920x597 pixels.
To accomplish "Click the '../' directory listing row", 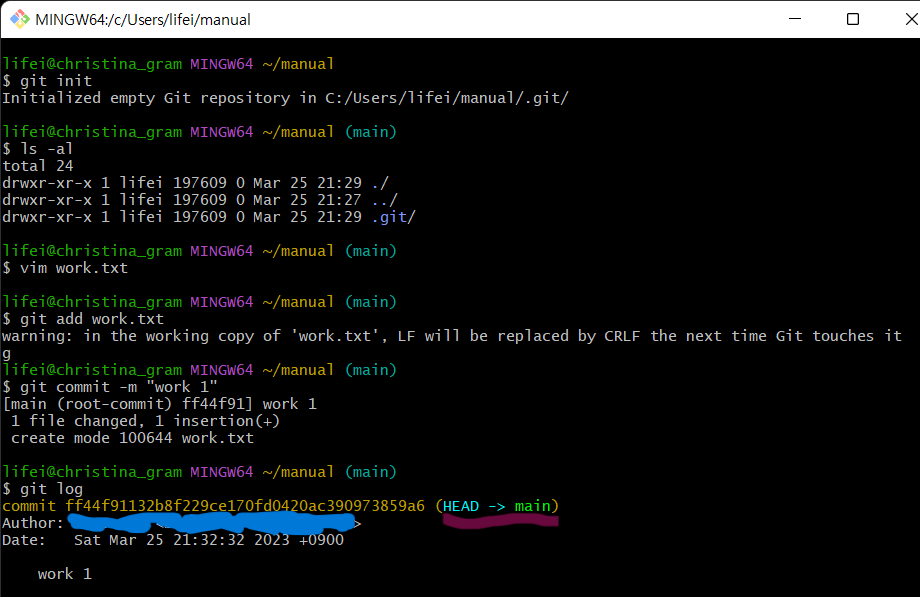I will (x=200, y=200).
